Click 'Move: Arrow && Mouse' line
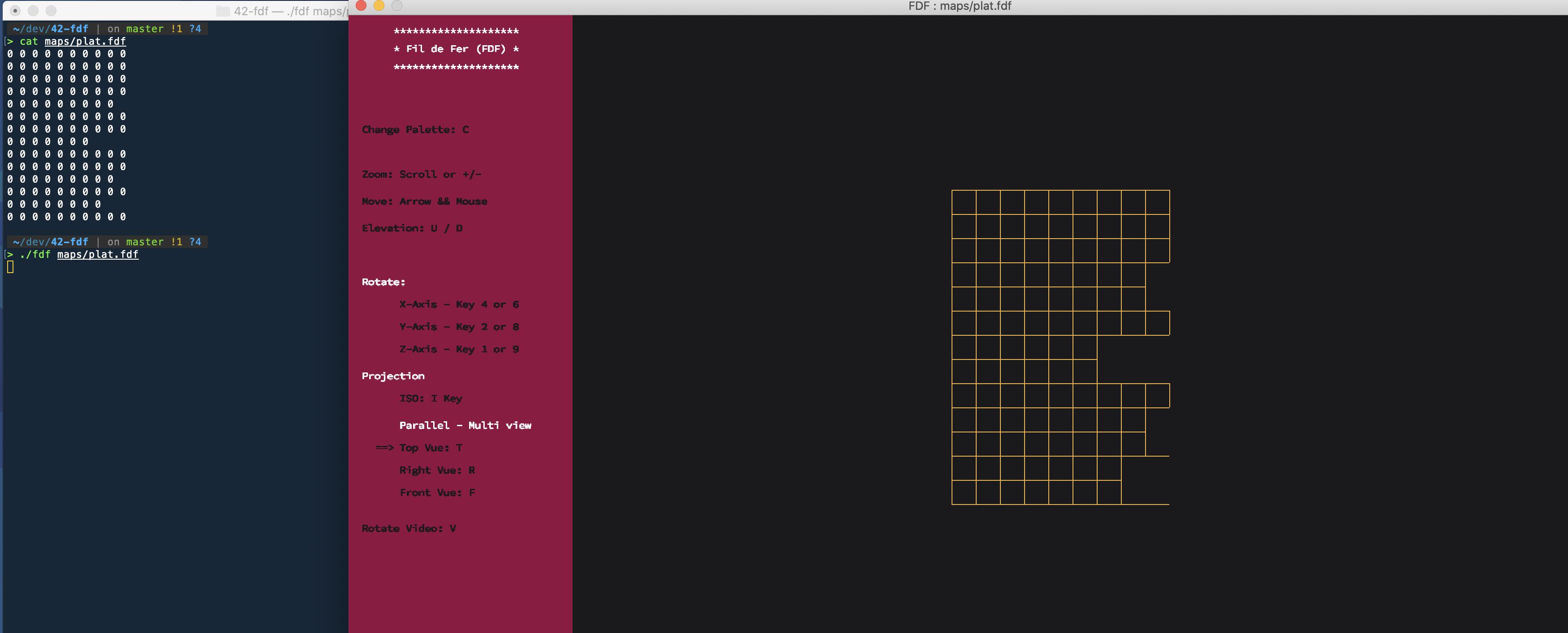 point(424,201)
